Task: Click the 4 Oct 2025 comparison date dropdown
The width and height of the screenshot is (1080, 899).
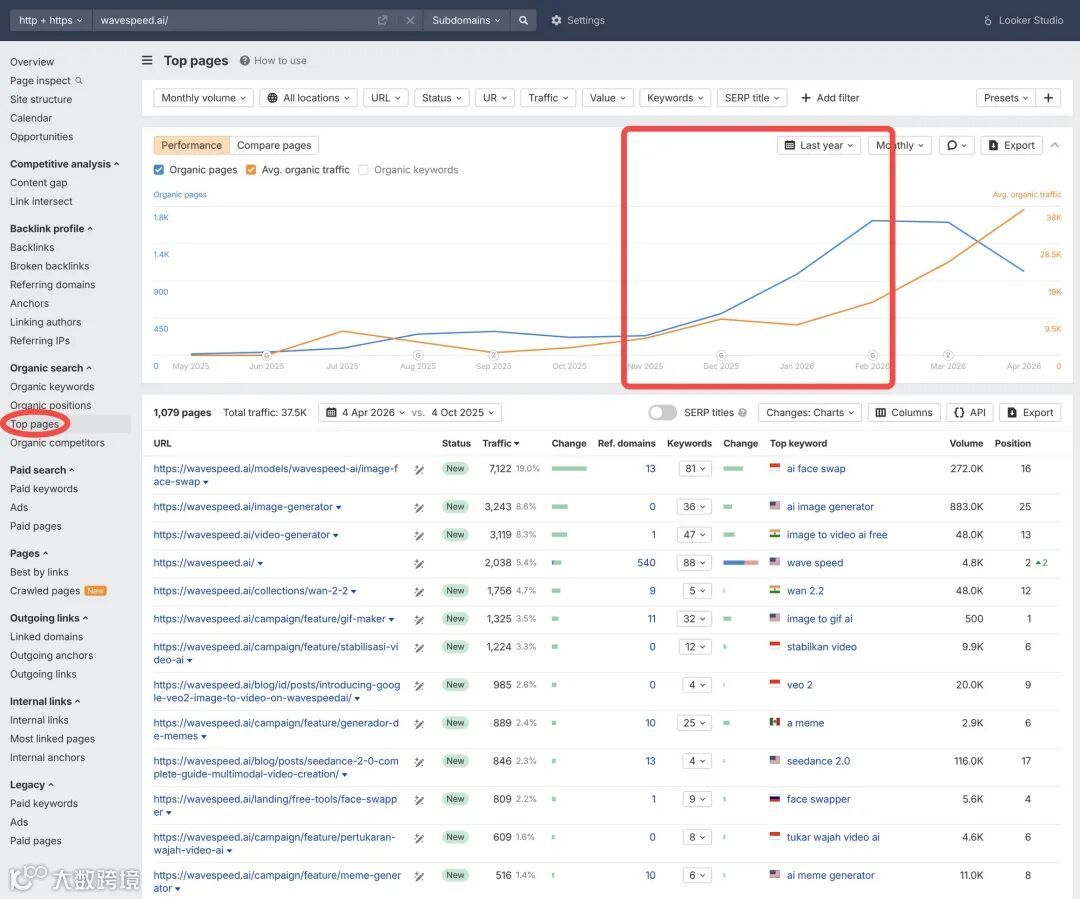Action: [462, 413]
